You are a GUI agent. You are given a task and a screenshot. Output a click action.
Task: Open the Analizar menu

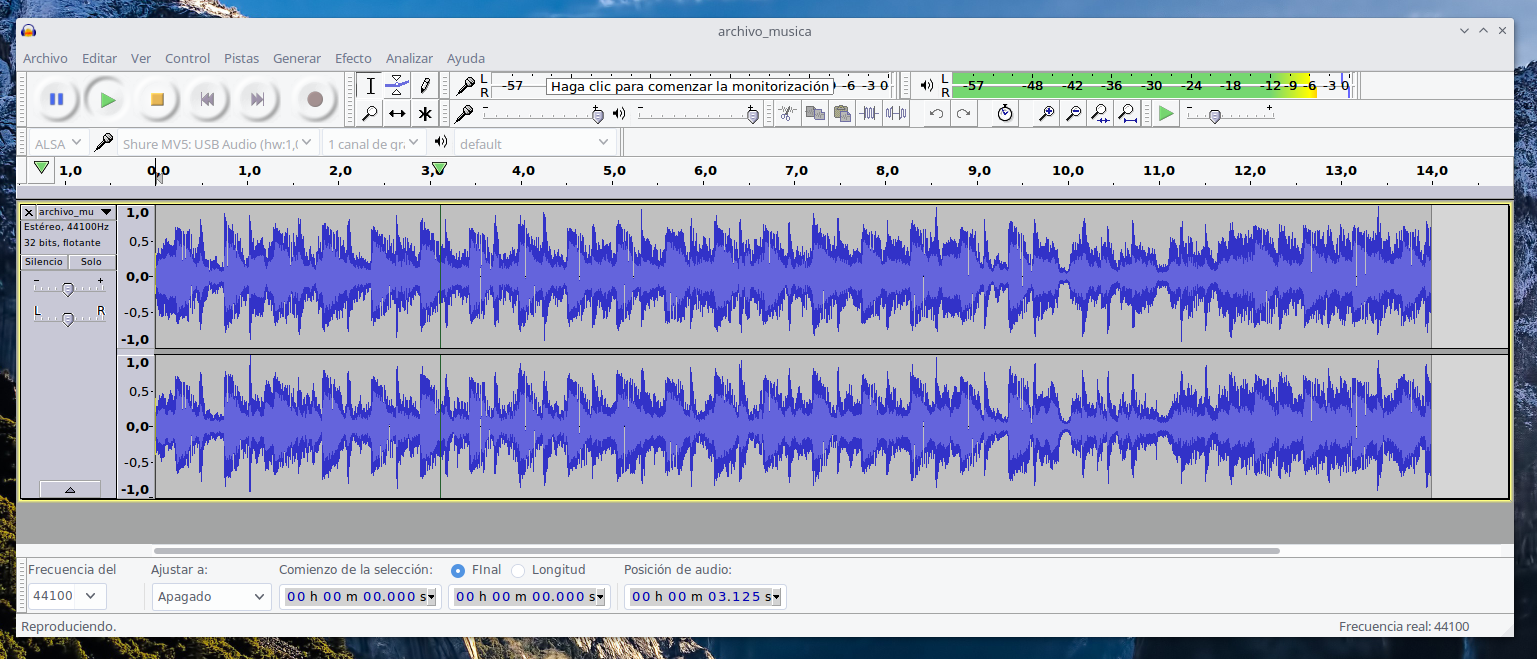[x=409, y=58]
